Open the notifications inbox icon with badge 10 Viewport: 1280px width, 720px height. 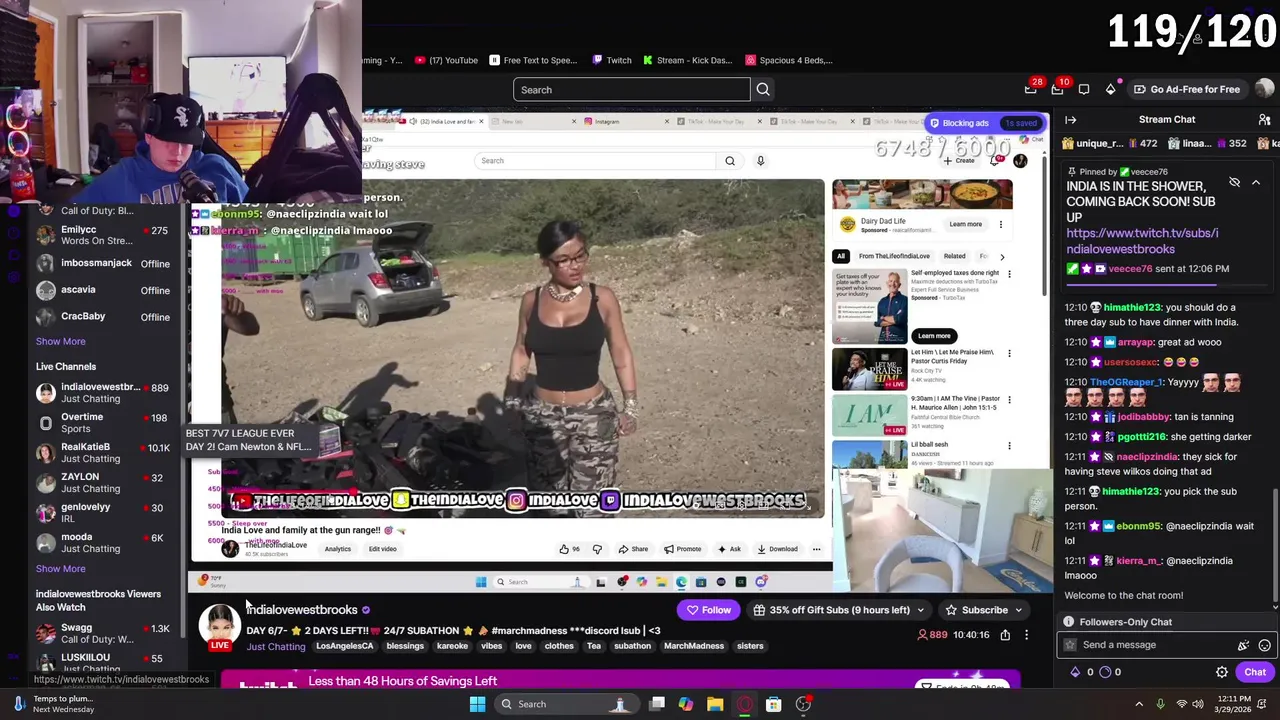coord(1057,89)
